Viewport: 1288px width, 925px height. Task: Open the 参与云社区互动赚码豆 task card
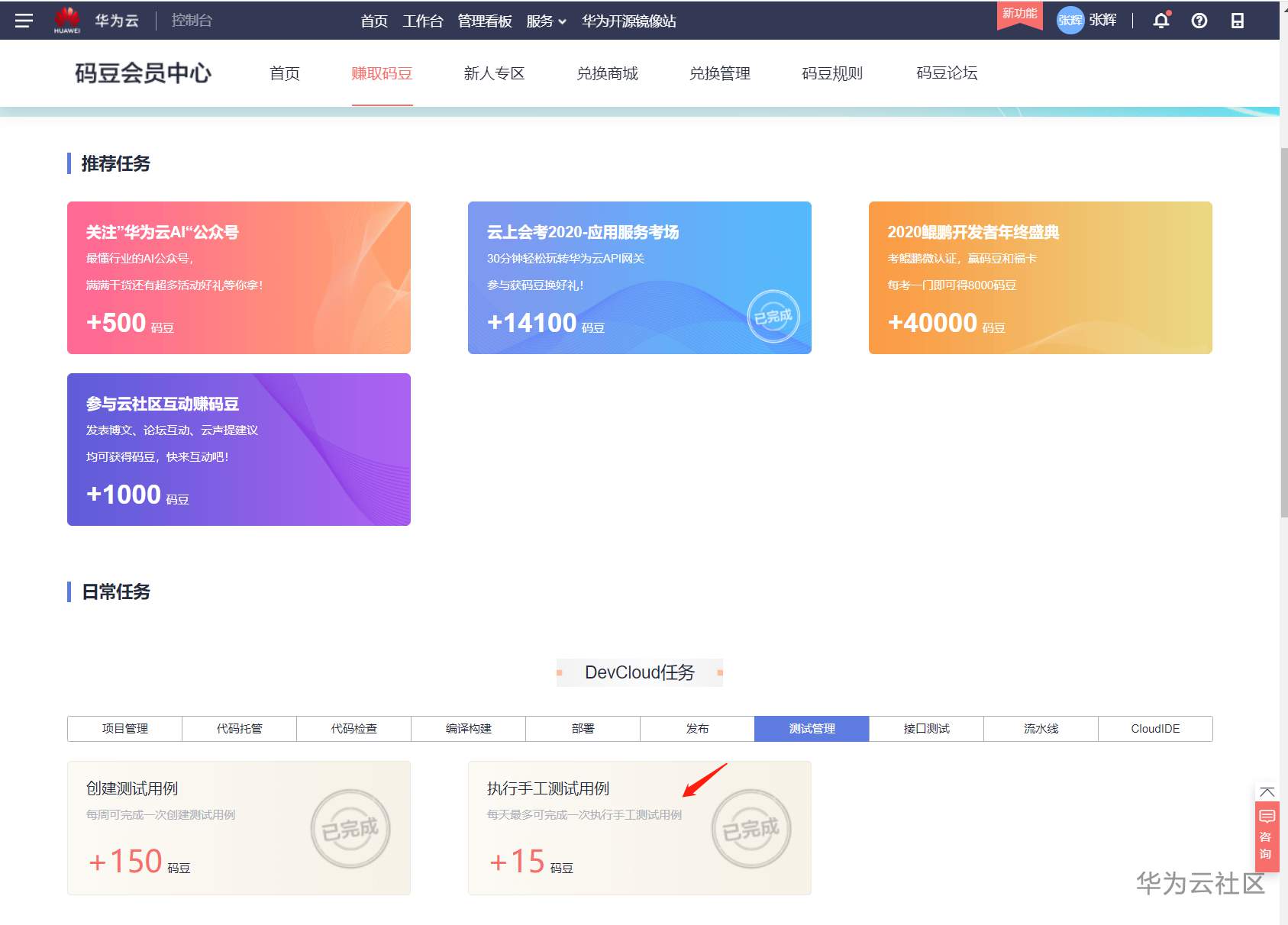(x=239, y=450)
